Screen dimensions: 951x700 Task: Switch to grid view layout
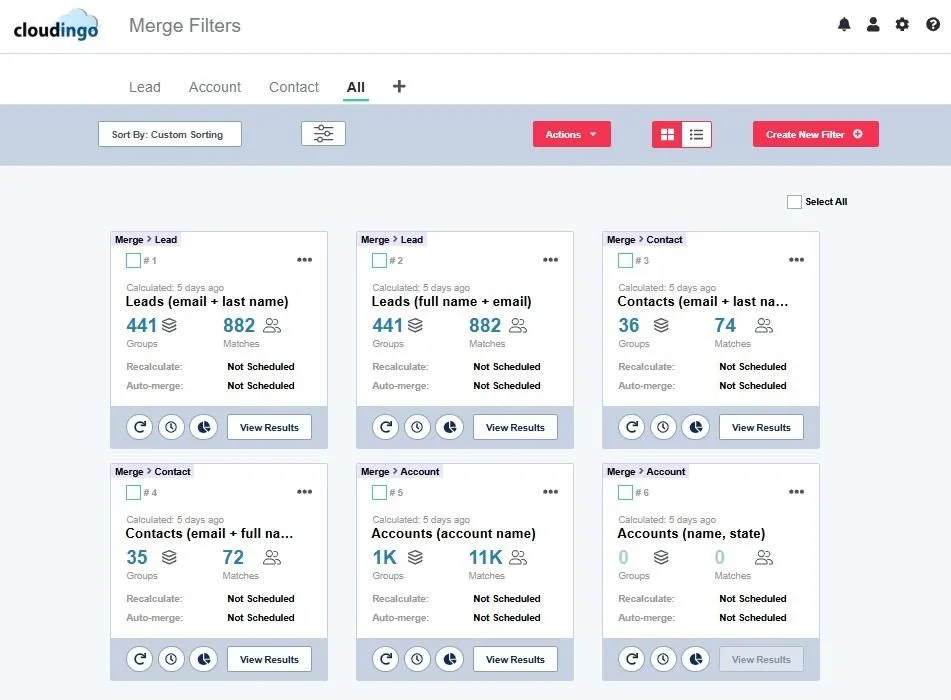click(x=667, y=135)
